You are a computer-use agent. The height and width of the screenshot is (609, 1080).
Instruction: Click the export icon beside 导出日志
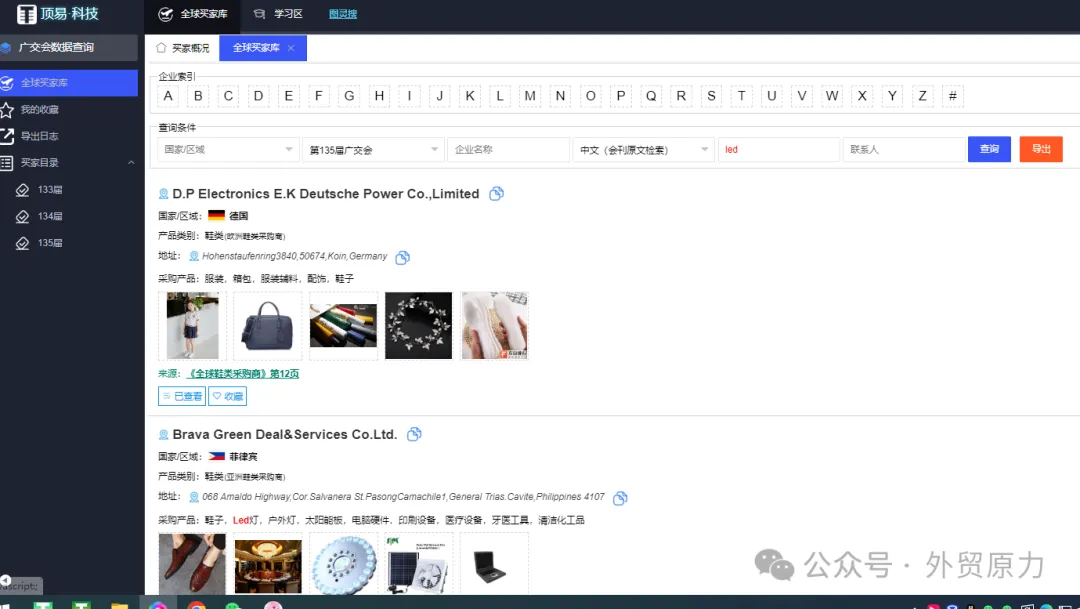tap(7, 136)
